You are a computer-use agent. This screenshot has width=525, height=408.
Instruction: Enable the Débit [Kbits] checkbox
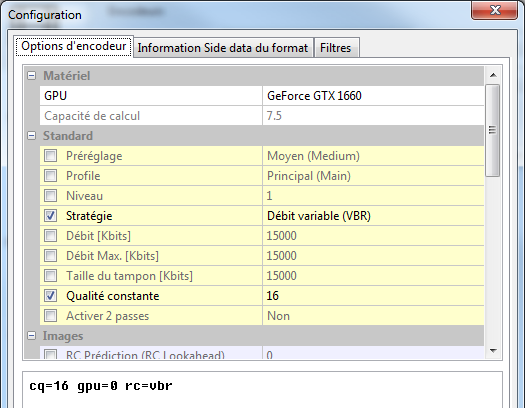point(51,236)
